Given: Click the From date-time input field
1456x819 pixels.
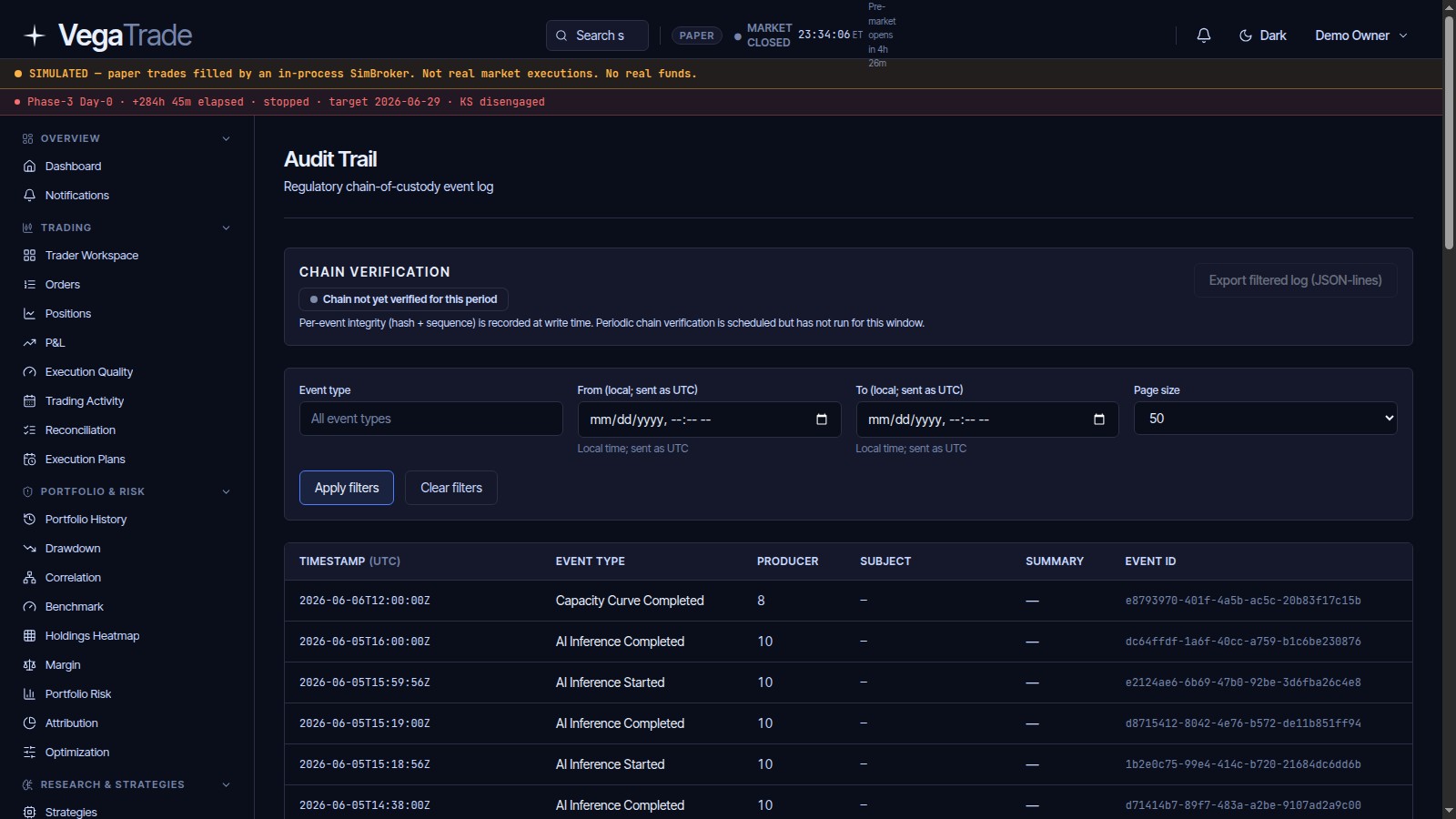Looking at the screenshot, I should click(x=709, y=420).
